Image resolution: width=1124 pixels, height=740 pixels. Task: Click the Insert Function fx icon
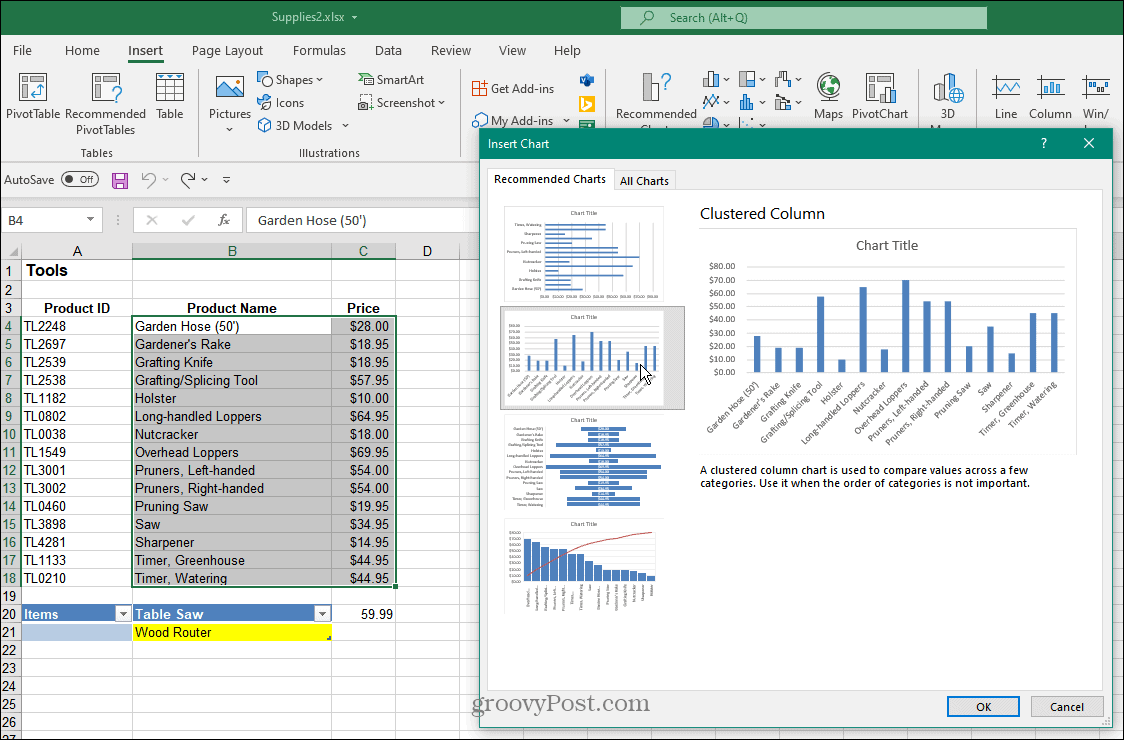click(224, 220)
